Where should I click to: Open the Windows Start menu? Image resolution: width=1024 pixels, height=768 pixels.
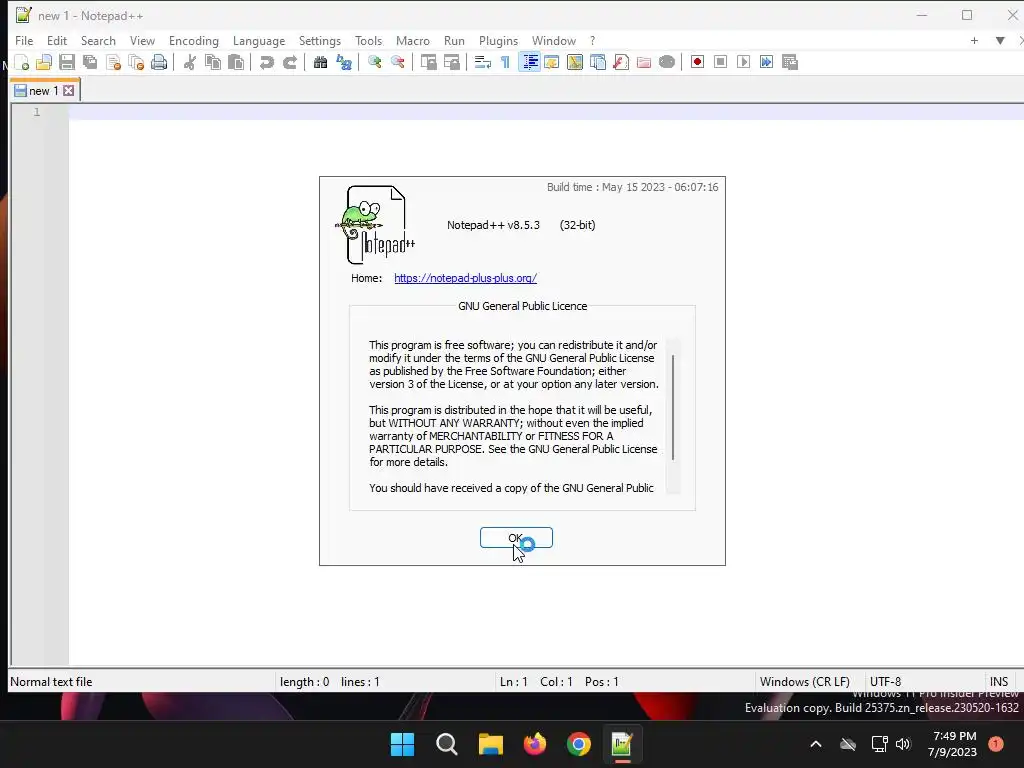(402, 744)
